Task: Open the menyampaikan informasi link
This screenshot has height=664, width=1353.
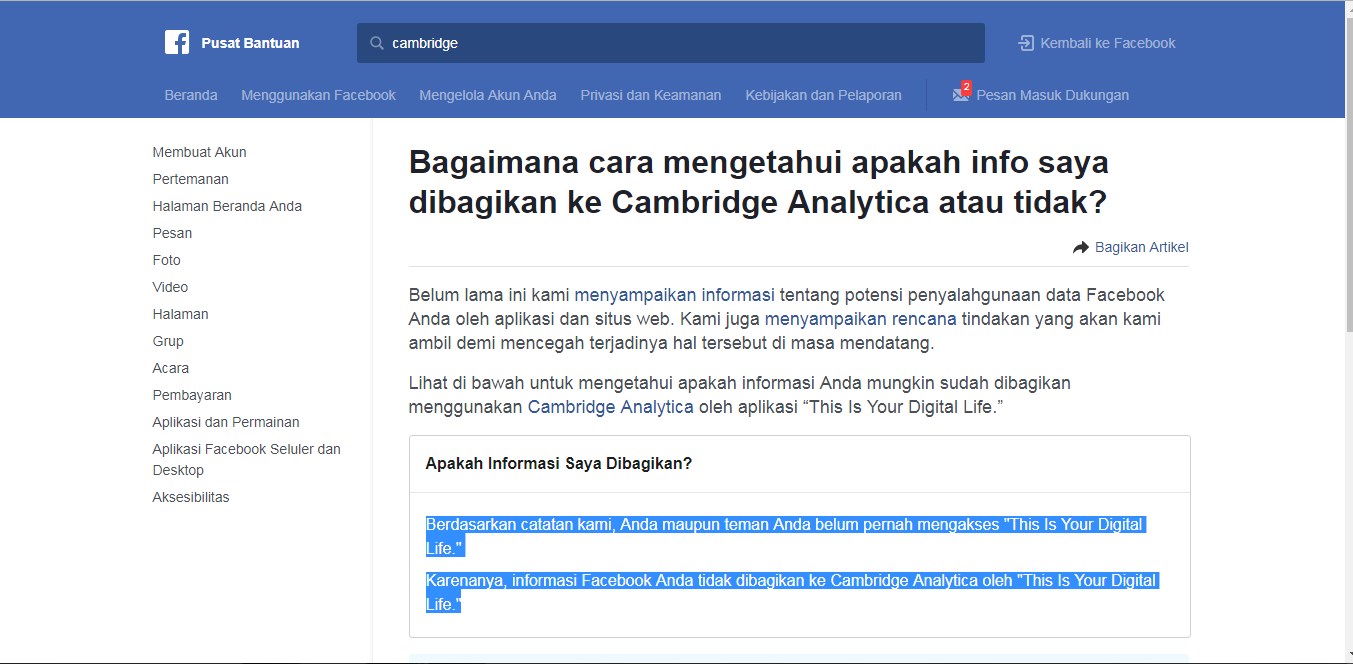Action: coord(674,295)
